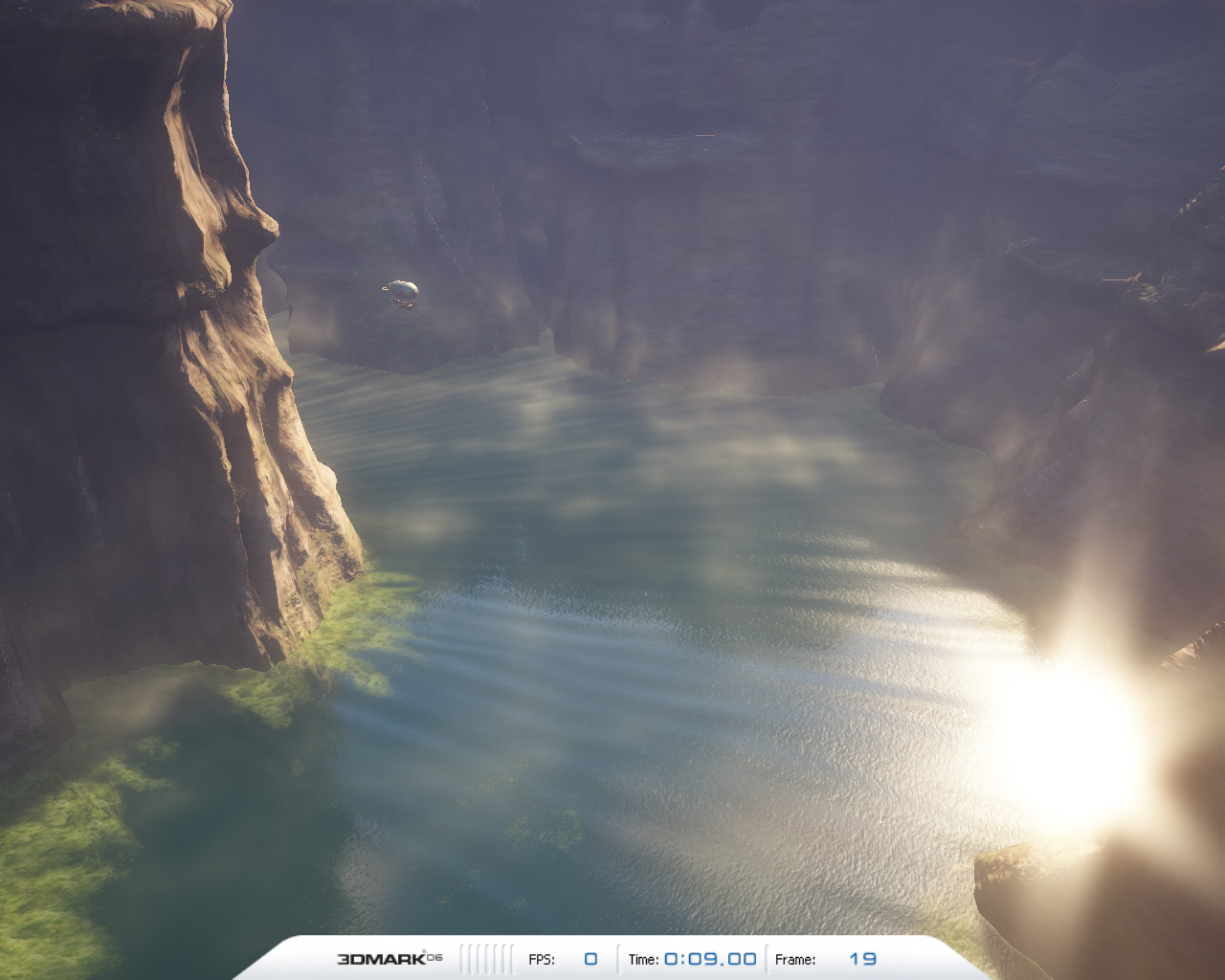Click the airship flying in the canyon
The height and width of the screenshot is (980, 1225).
click(x=401, y=293)
